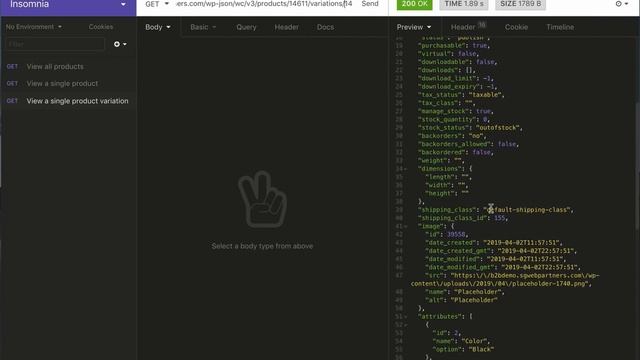The image size is (640, 360).
Task: Switch to the response Header tab
Action: [468, 27]
